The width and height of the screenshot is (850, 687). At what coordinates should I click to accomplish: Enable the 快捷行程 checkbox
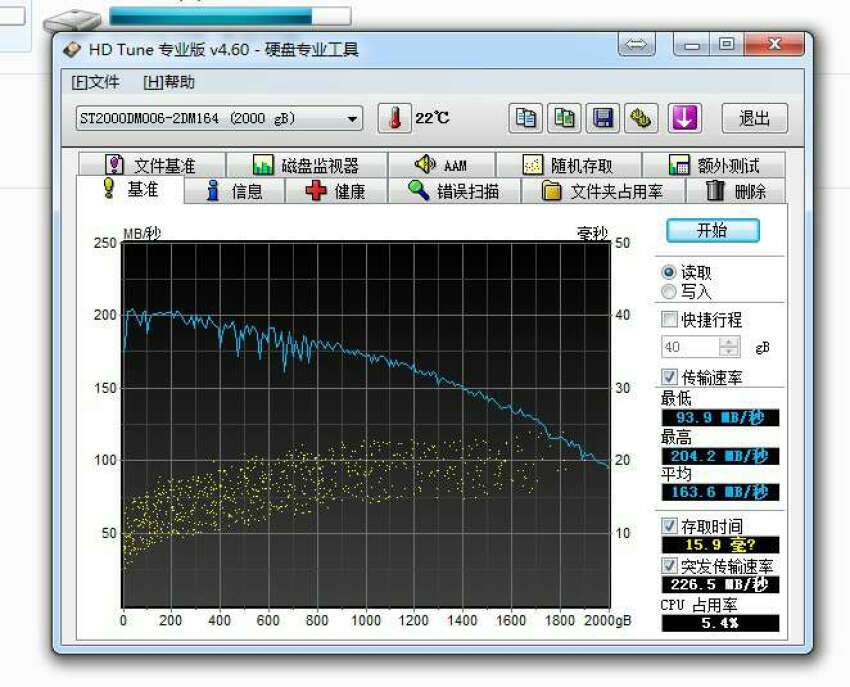tap(669, 319)
